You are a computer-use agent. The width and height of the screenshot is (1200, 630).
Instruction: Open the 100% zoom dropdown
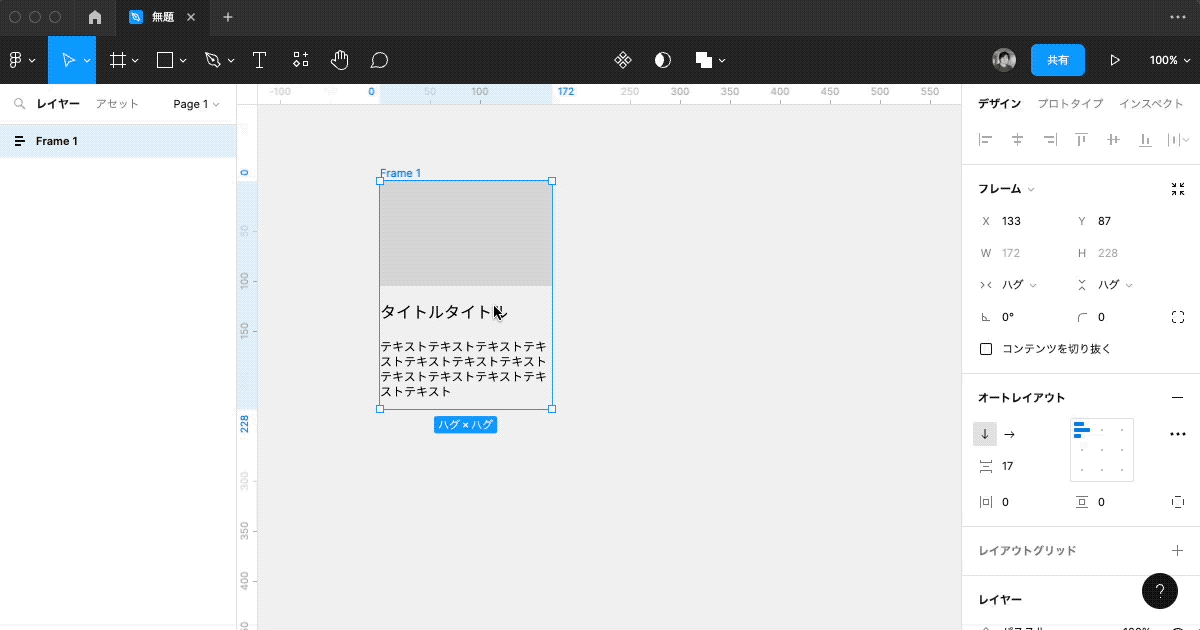1168,60
